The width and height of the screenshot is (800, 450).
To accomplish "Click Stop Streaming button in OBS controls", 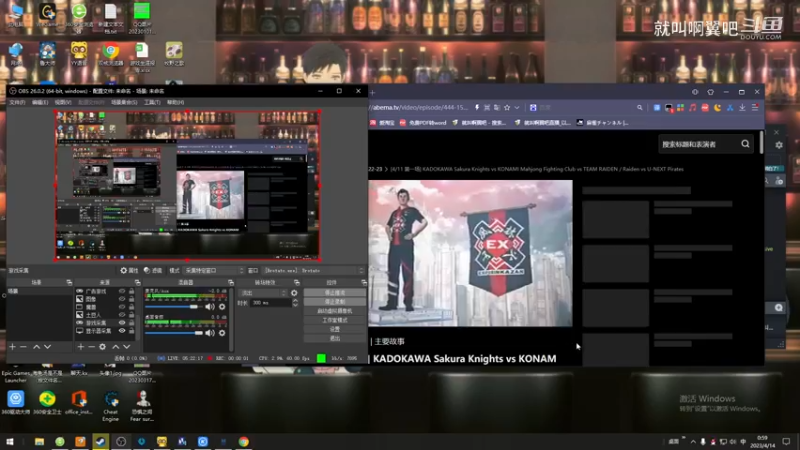I will click(335, 293).
